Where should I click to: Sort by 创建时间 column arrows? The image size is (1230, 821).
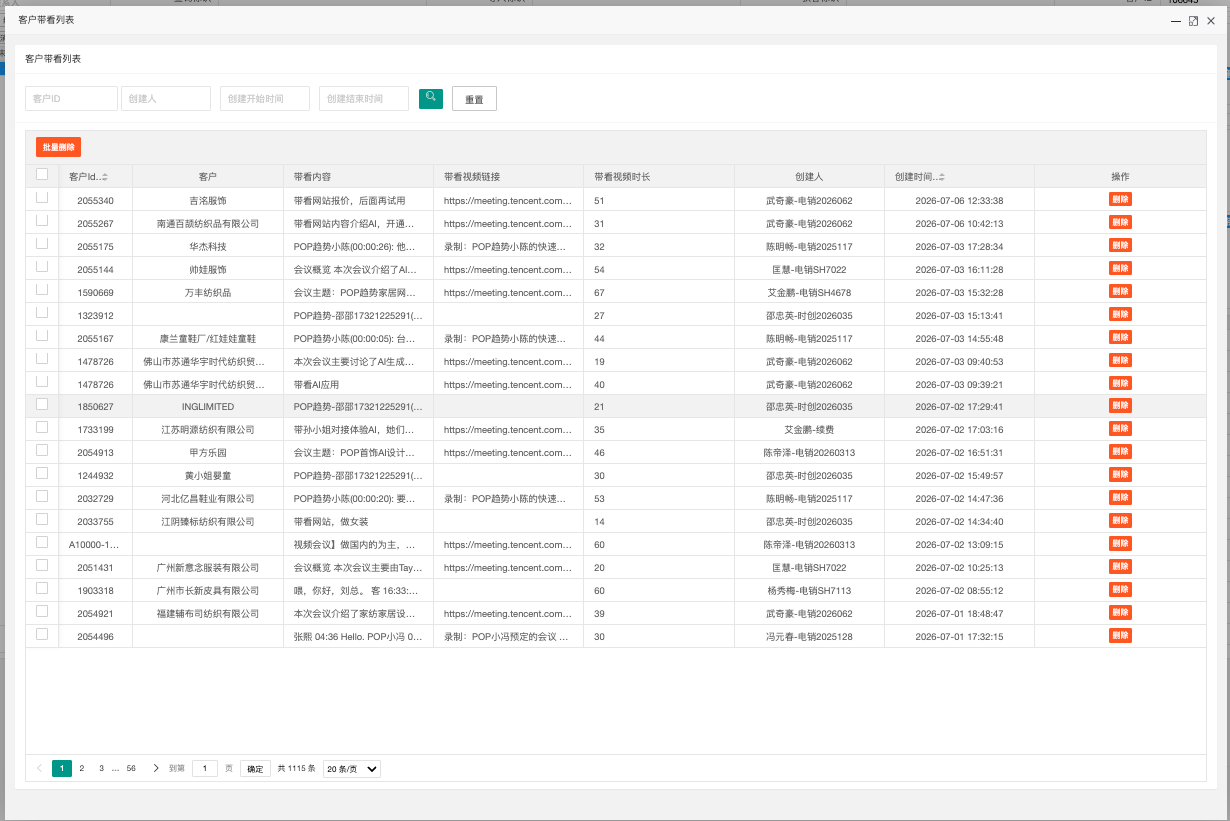click(942, 177)
